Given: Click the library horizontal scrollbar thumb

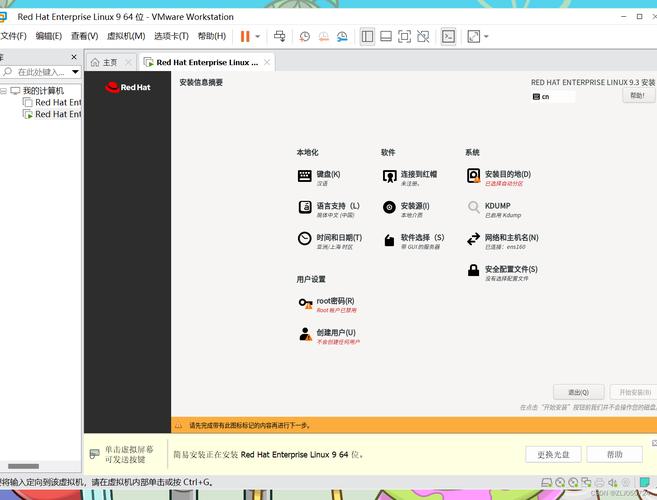Looking at the screenshot, I should click(23, 466).
